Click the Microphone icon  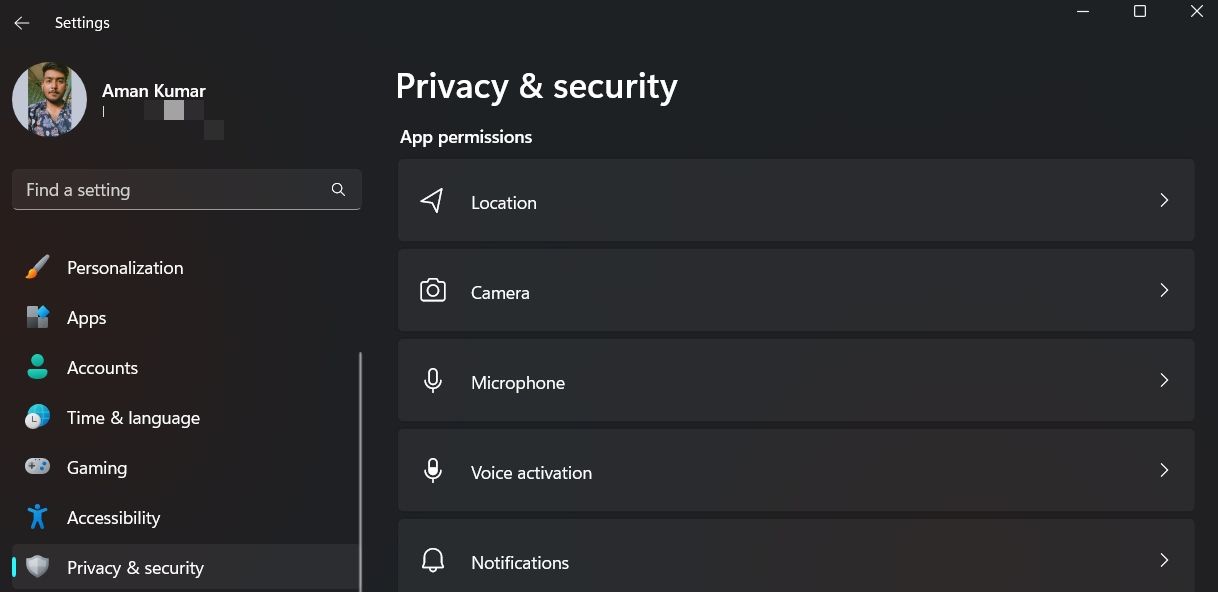[x=432, y=381]
